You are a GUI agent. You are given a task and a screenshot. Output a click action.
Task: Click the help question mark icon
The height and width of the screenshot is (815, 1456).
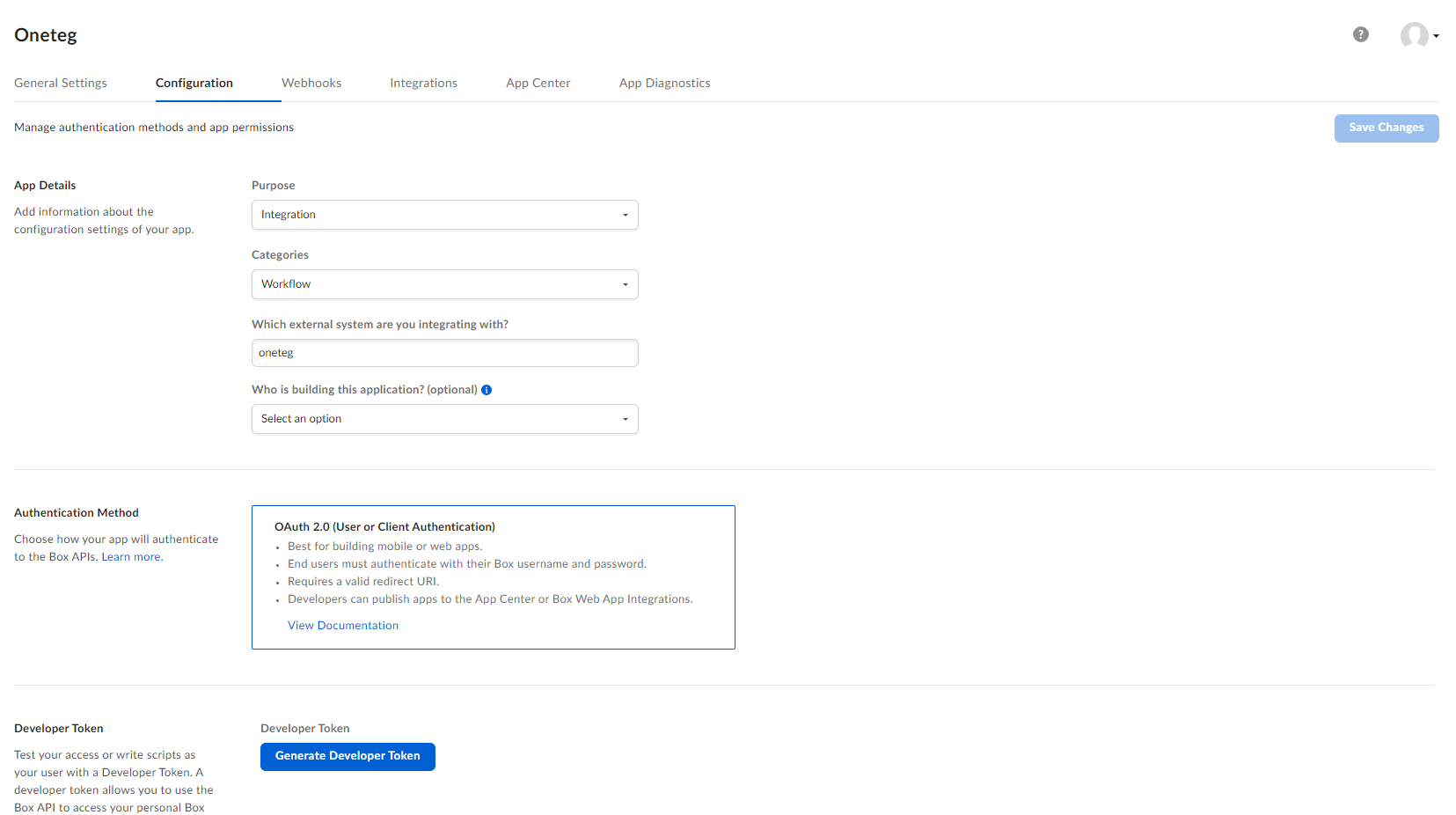point(1360,34)
